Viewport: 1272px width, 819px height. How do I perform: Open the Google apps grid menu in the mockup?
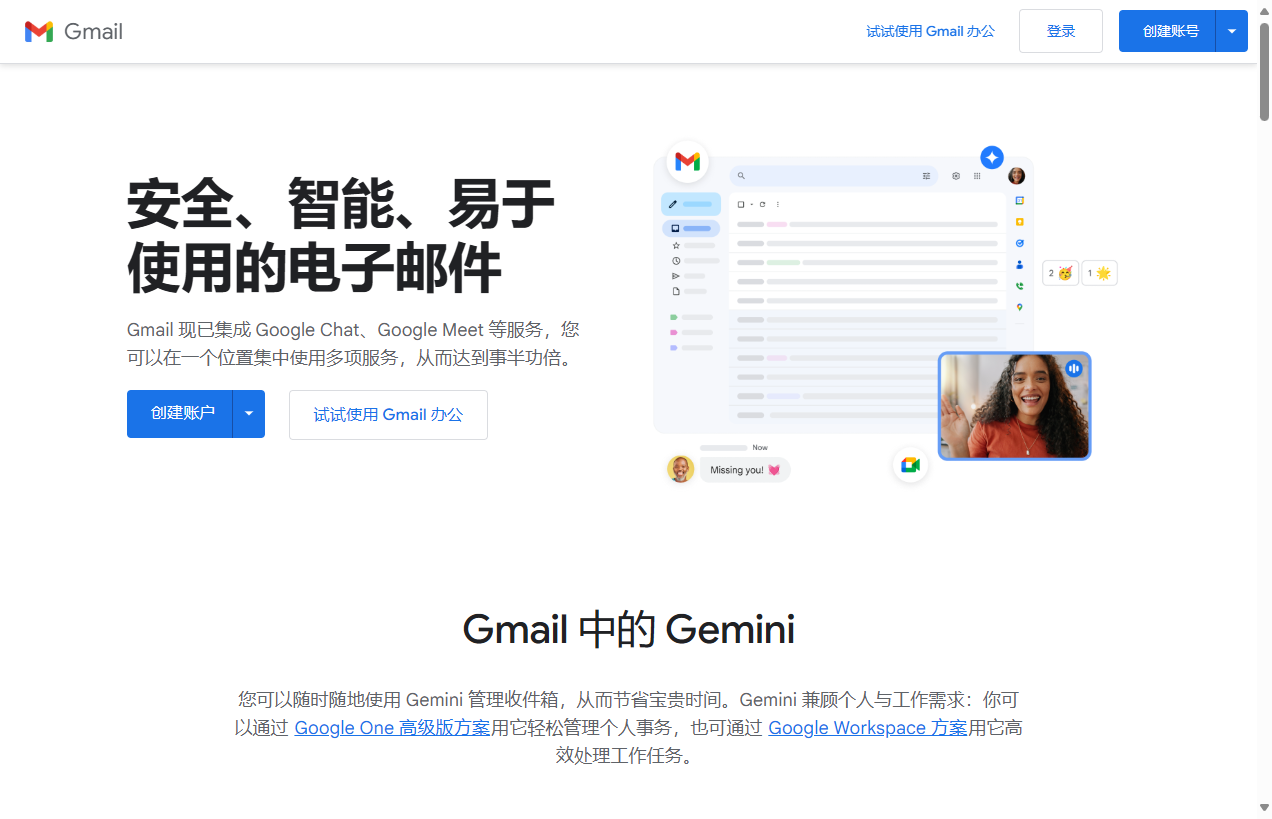pos(977,176)
